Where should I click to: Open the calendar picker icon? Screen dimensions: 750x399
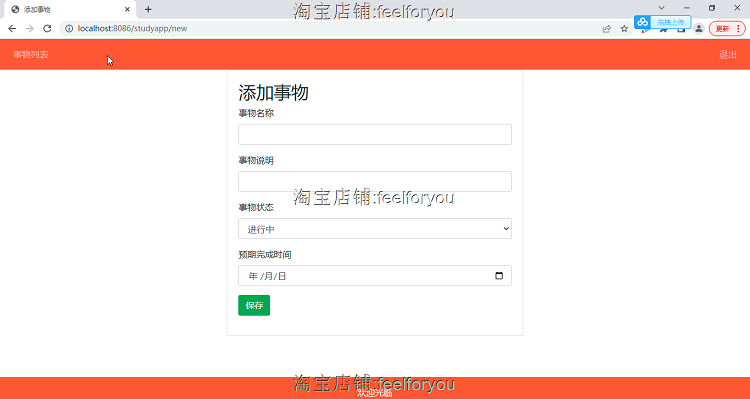pyautogui.click(x=499, y=276)
